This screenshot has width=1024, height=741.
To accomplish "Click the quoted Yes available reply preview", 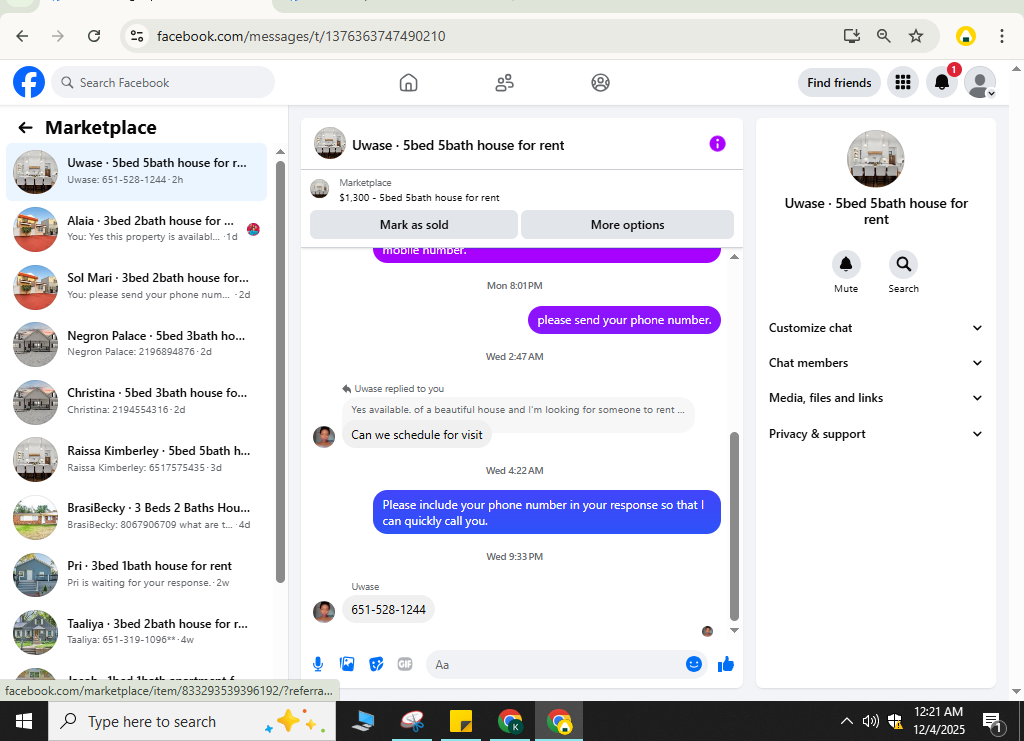I will pos(518,410).
